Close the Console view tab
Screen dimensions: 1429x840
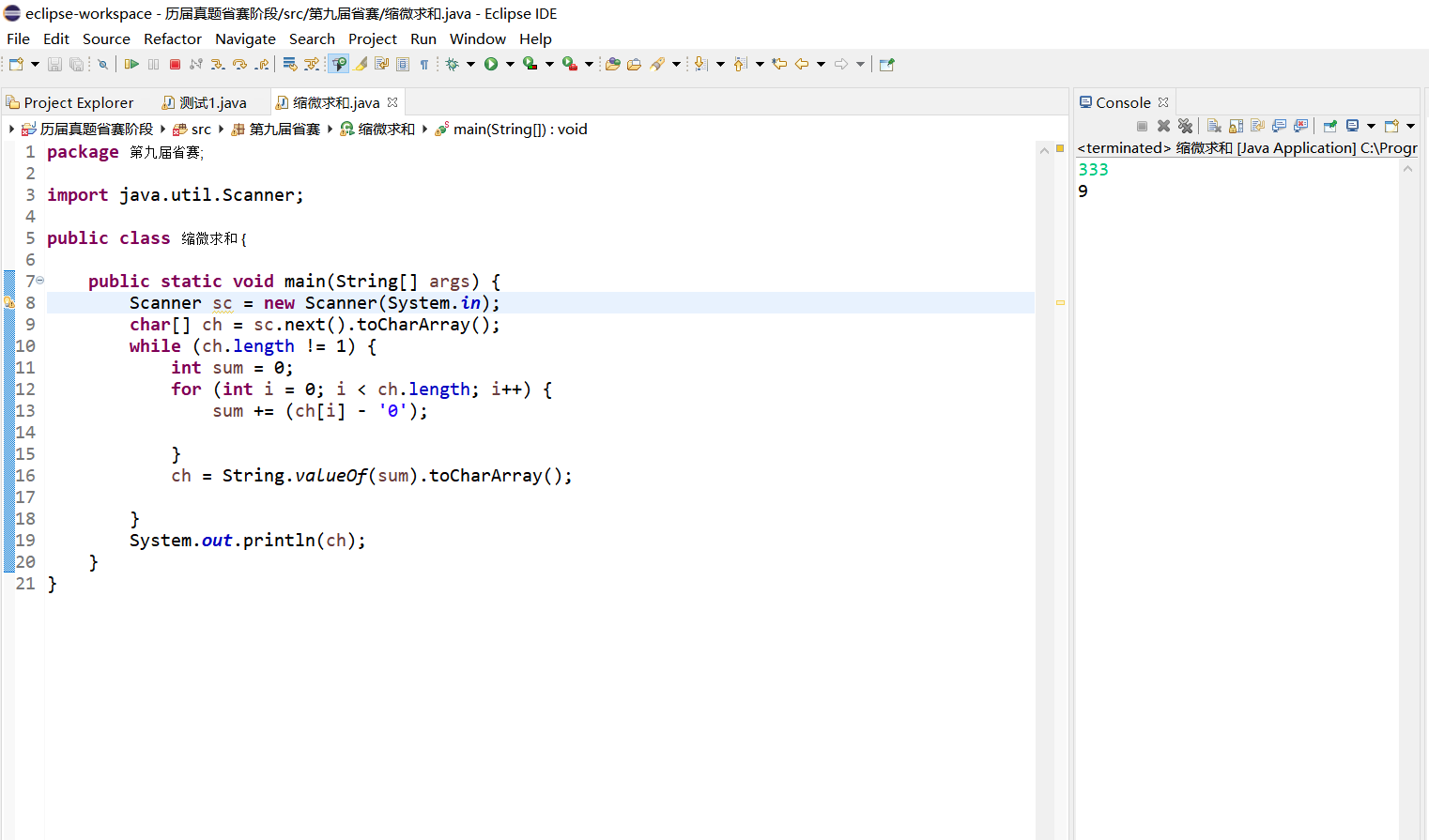(1163, 102)
